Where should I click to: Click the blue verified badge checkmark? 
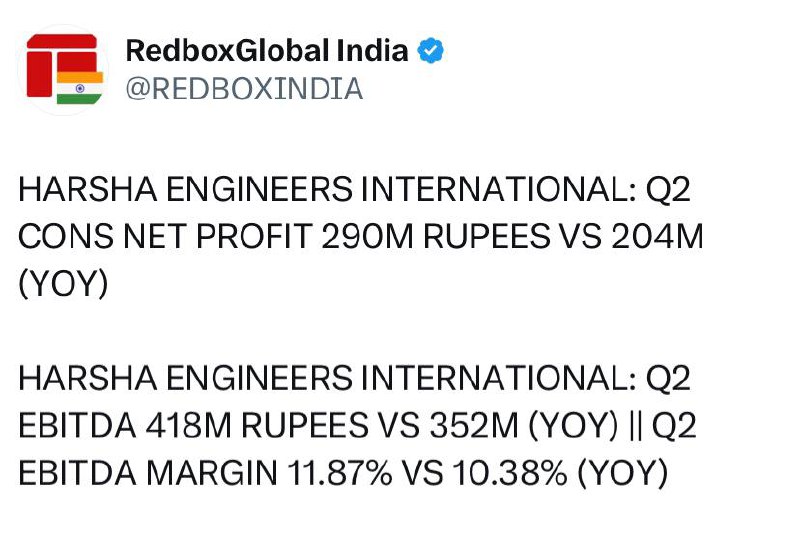[431, 50]
